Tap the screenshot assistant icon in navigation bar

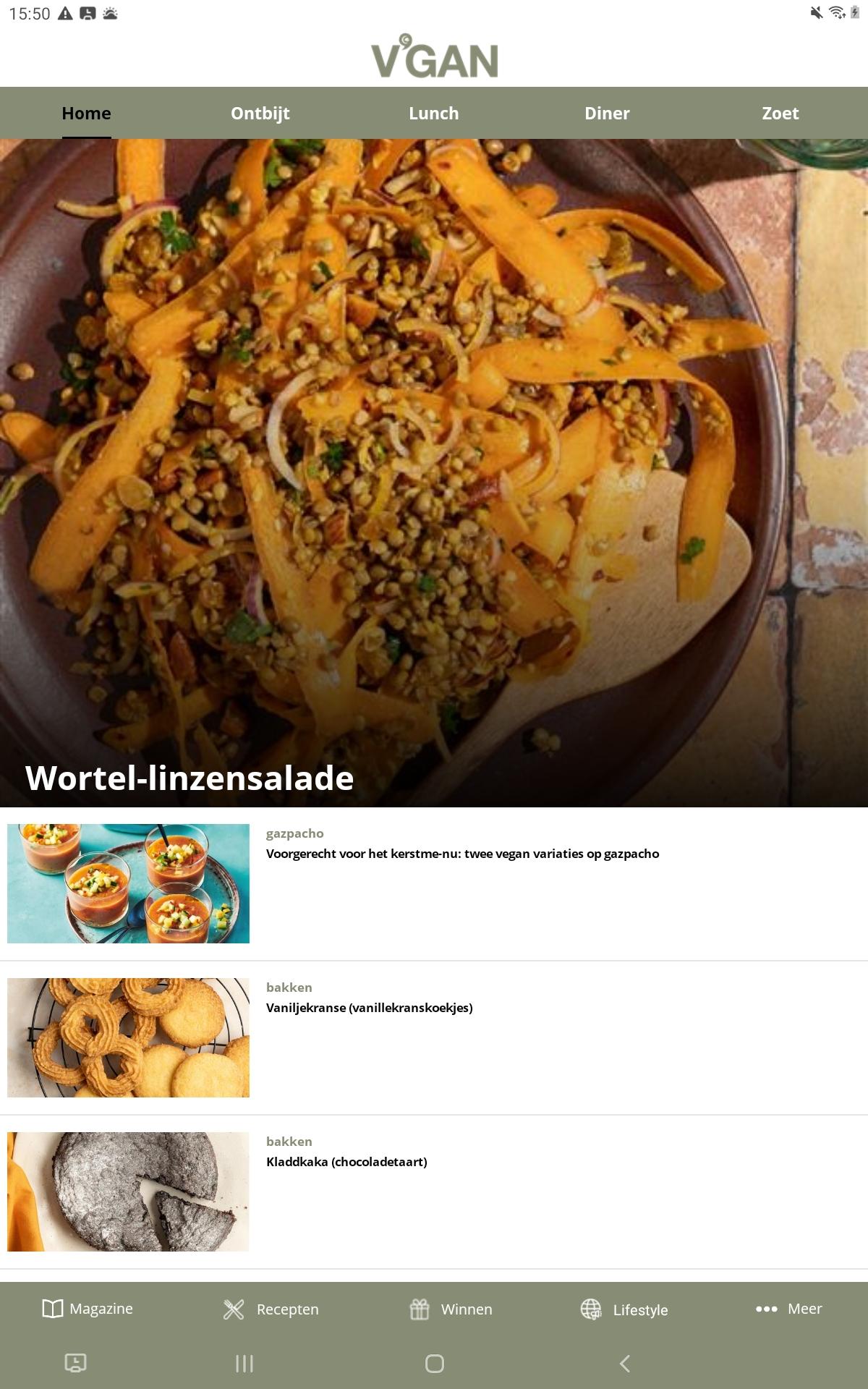coord(75,1363)
